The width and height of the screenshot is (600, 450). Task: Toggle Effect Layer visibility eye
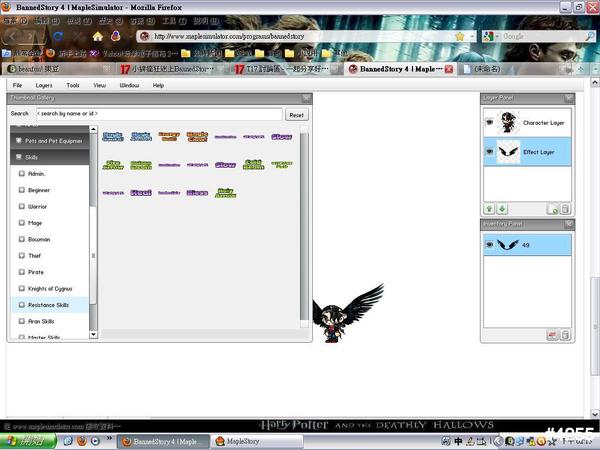(x=489, y=152)
